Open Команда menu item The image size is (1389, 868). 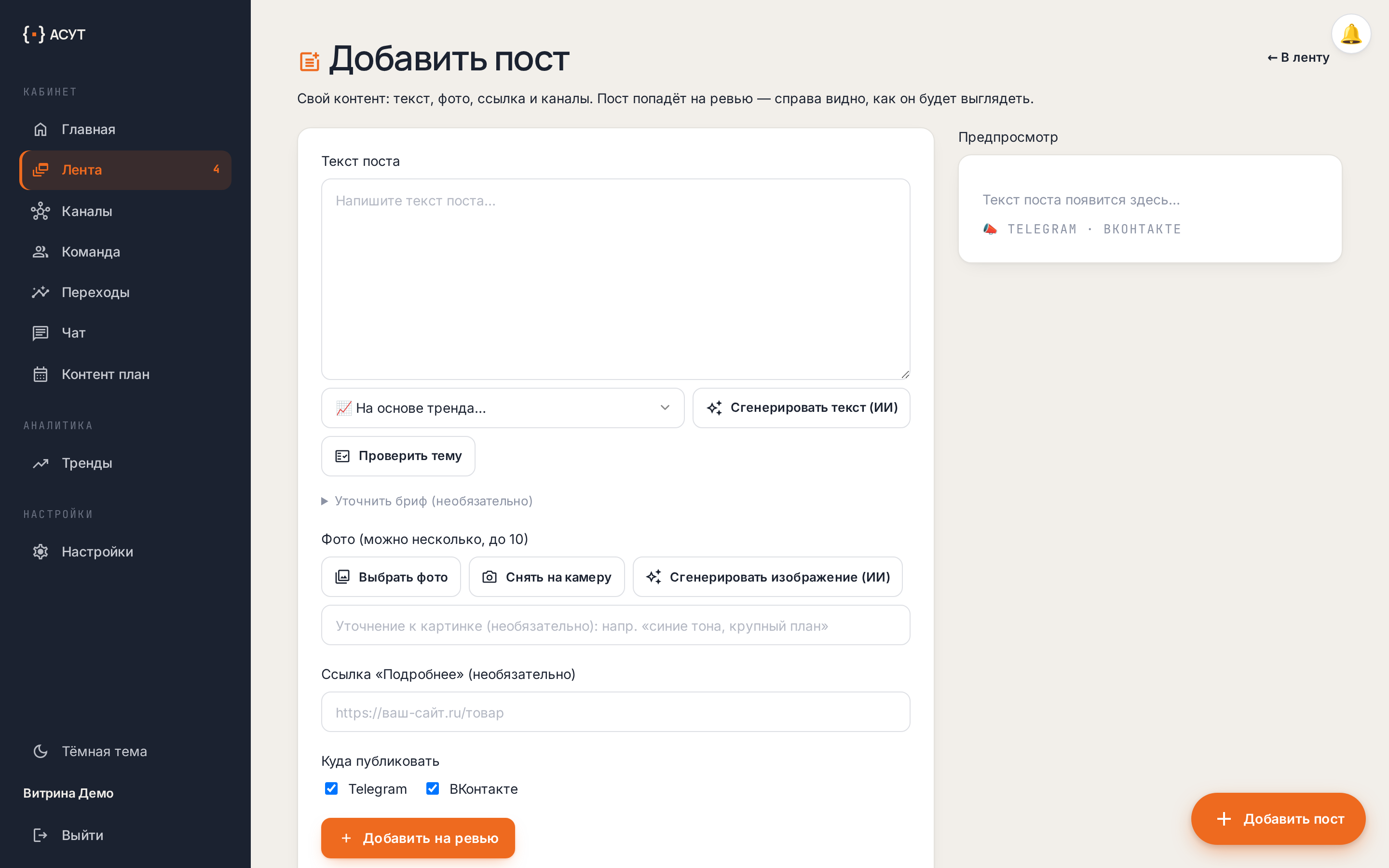(x=125, y=251)
